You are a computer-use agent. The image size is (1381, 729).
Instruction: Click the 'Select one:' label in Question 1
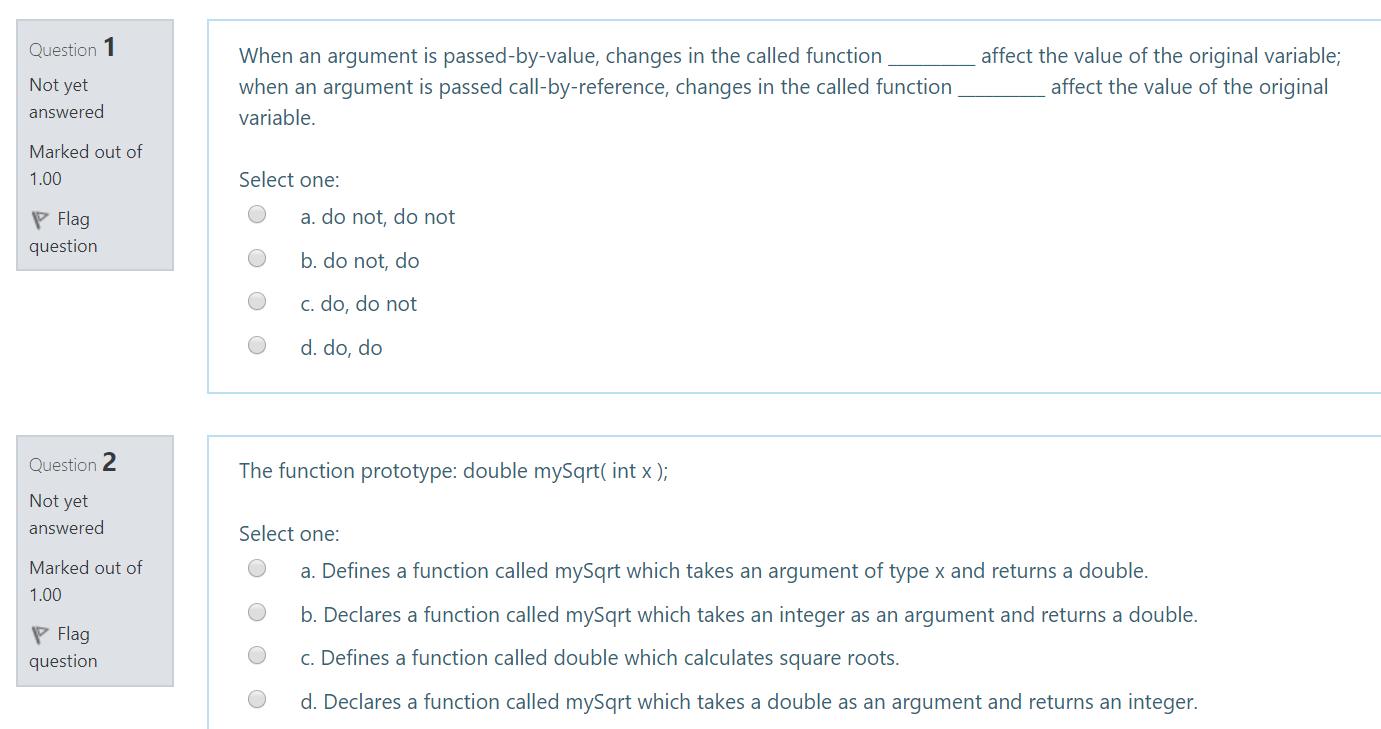[x=289, y=179]
